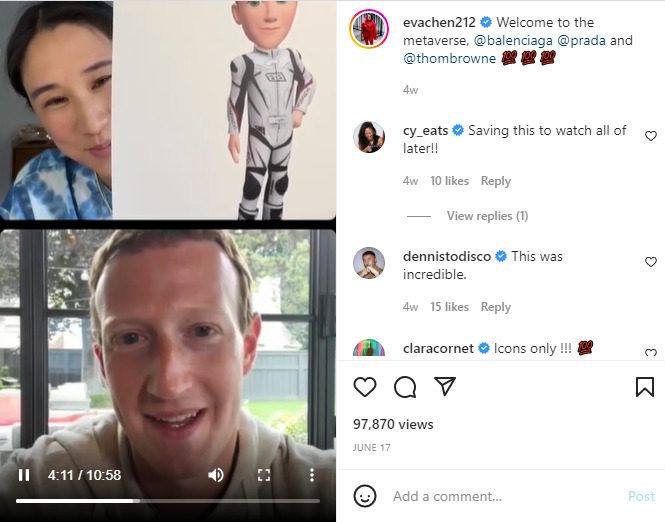Open the video three-dot options menu

point(312,475)
